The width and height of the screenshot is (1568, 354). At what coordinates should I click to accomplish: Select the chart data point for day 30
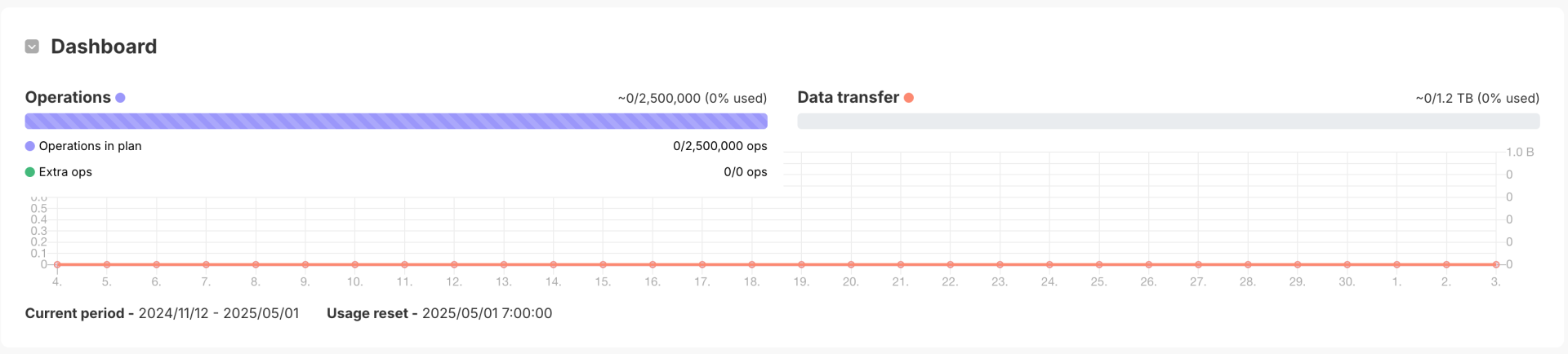coord(1347,264)
